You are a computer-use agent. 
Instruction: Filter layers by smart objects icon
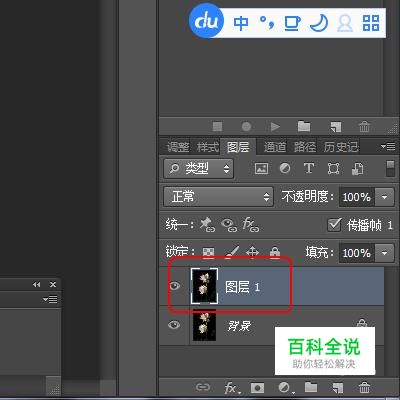tap(357, 169)
